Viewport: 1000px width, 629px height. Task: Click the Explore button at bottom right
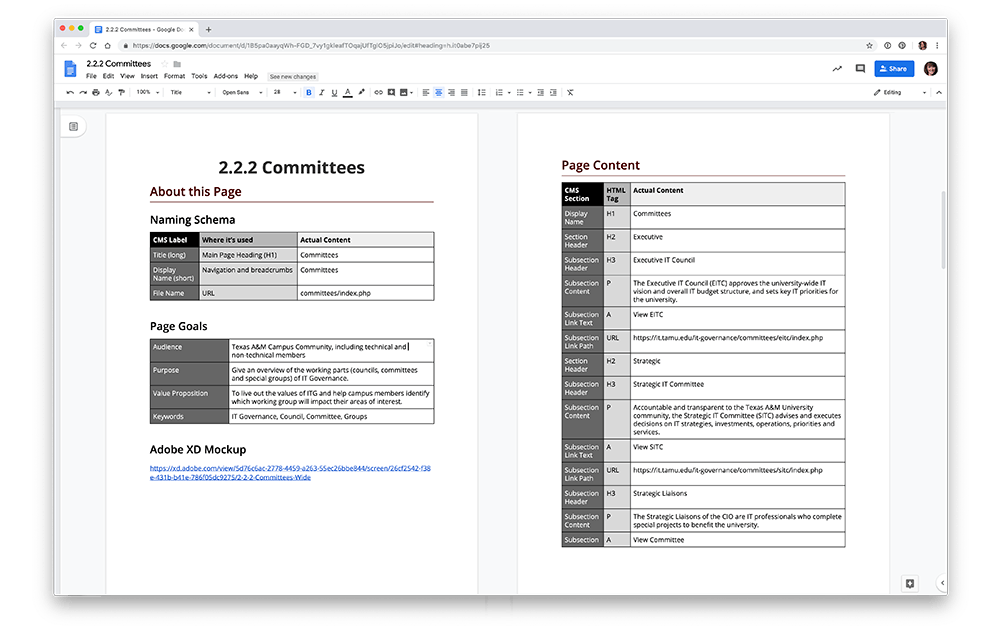point(909,583)
